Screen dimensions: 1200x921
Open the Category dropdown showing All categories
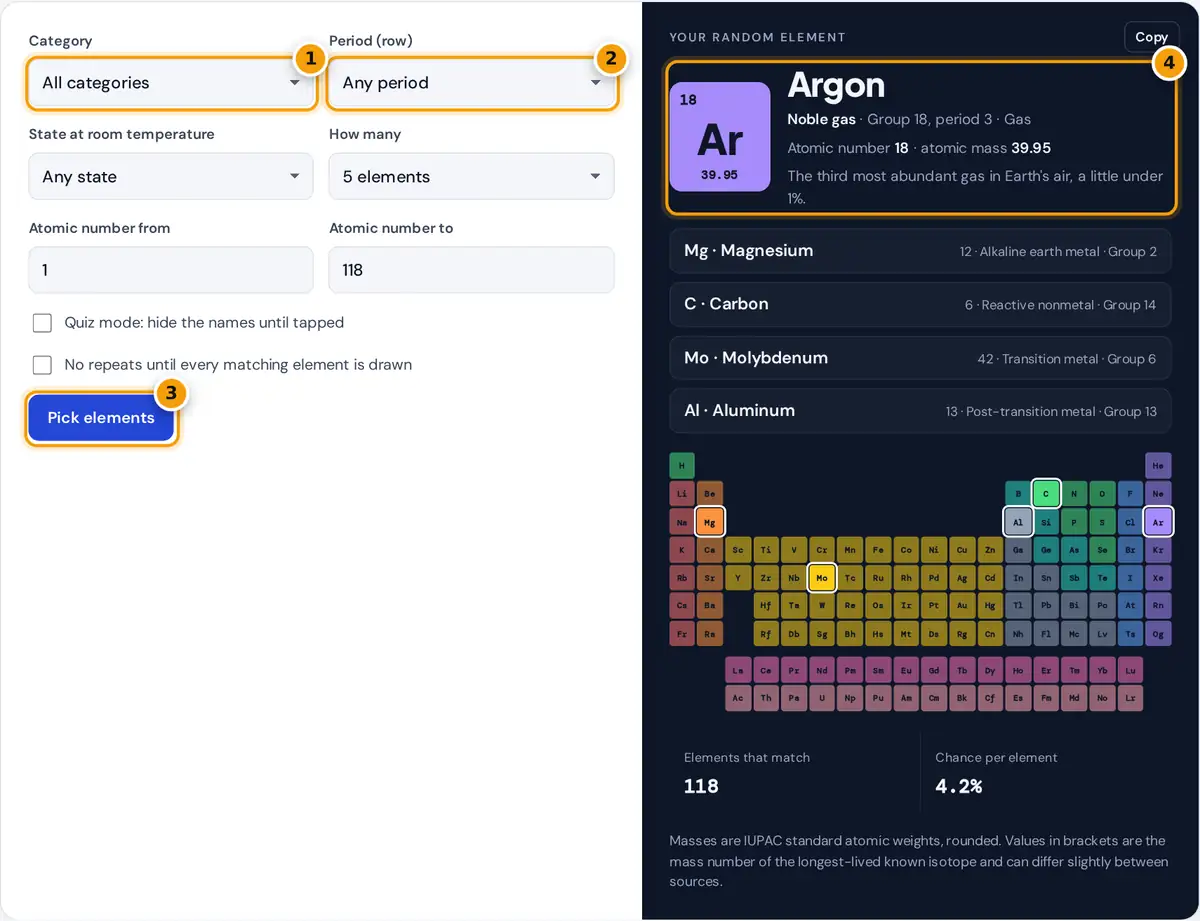(171, 83)
